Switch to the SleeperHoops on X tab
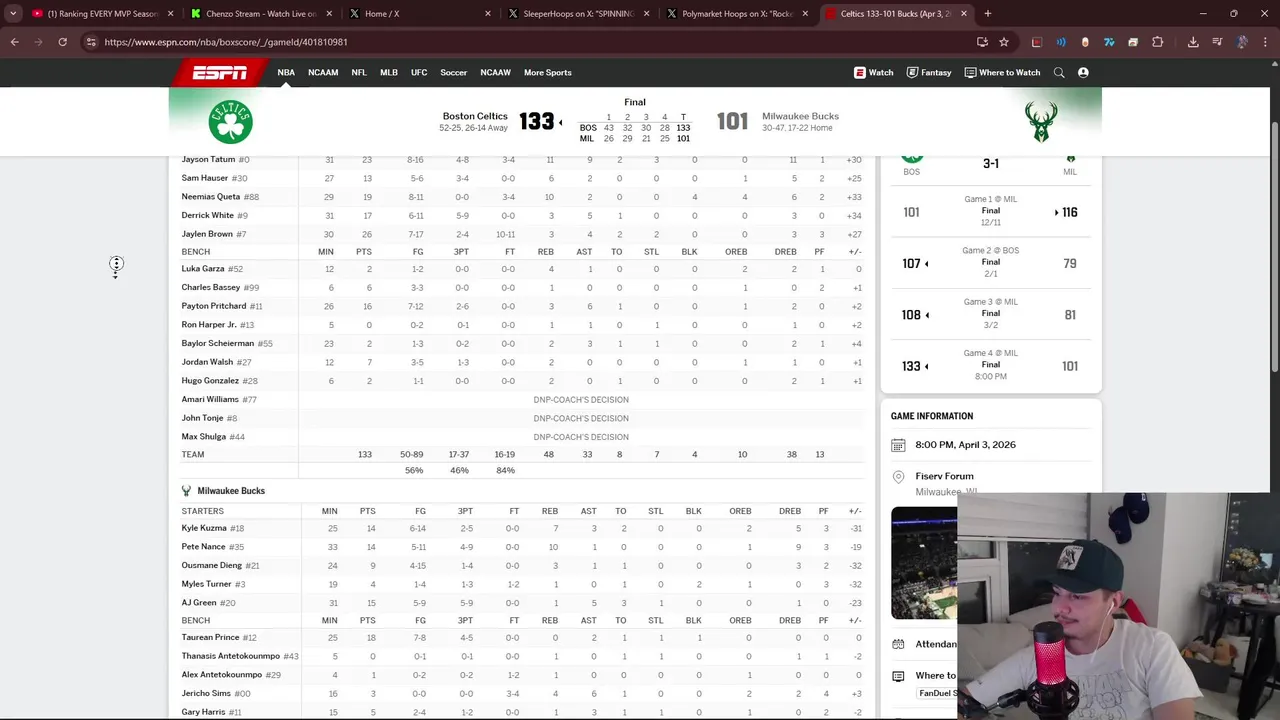The image size is (1280, 720). [x=577, y=14]
